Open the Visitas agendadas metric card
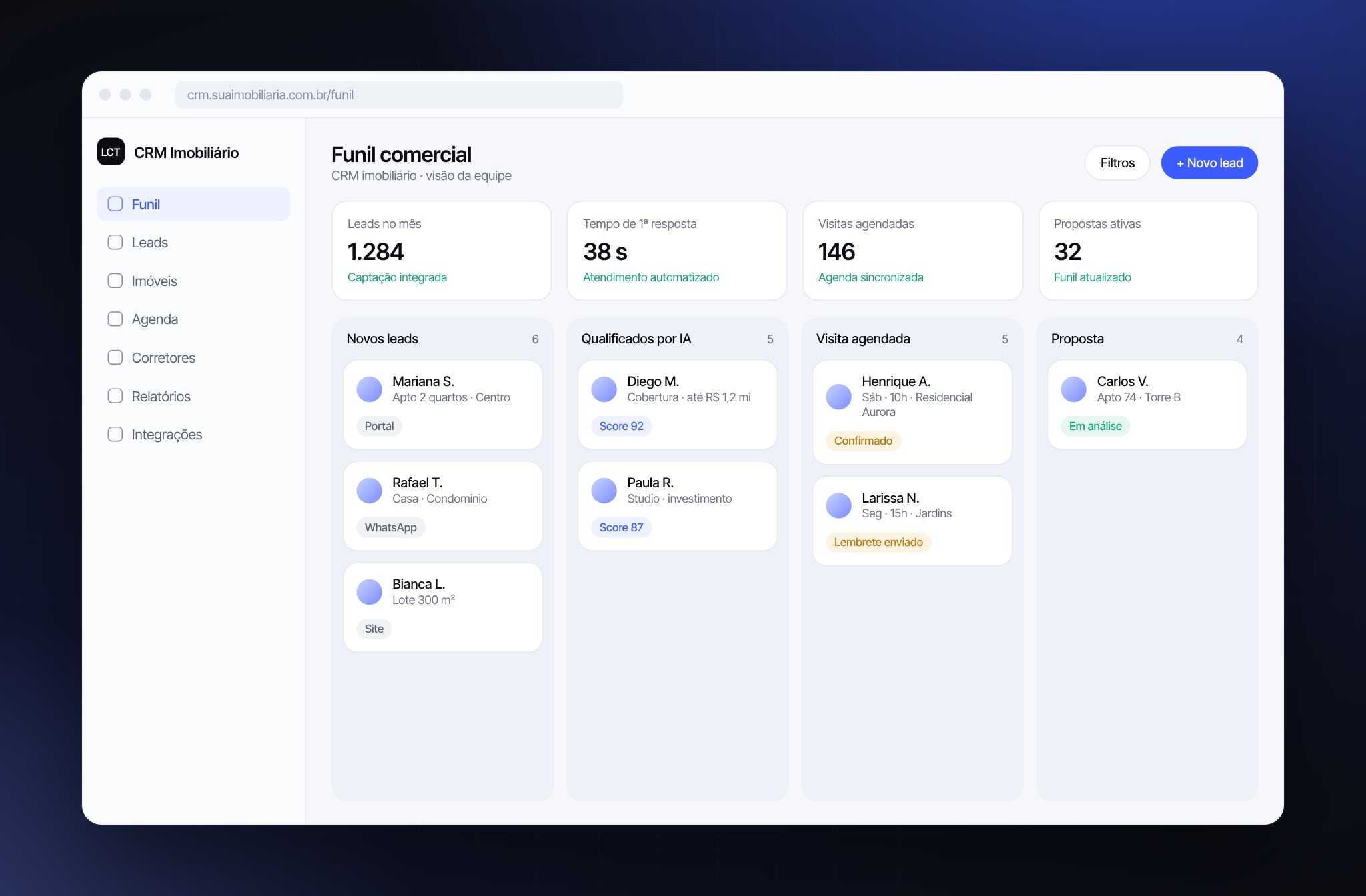This screenshot has height=896, width=1366. (912, 251)
